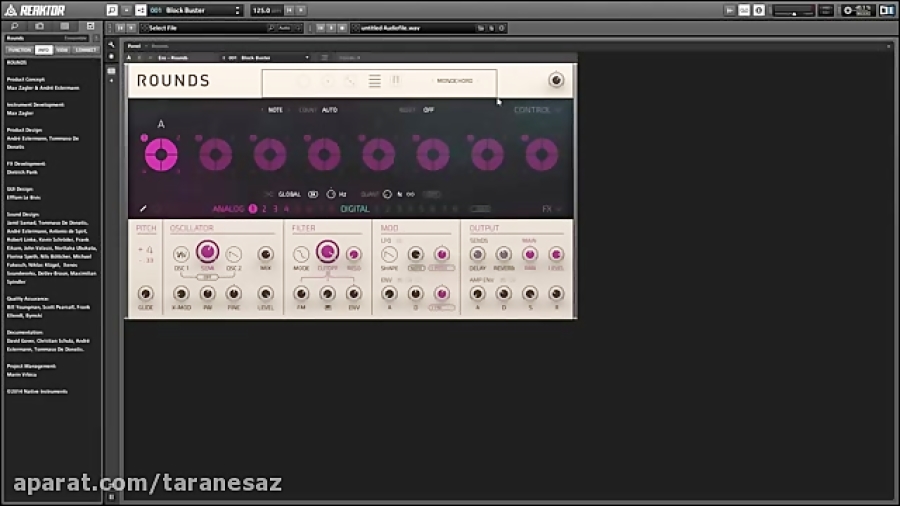Click the GLIDE knob in PITCH section
900x506 pixels.
point(145,294)
